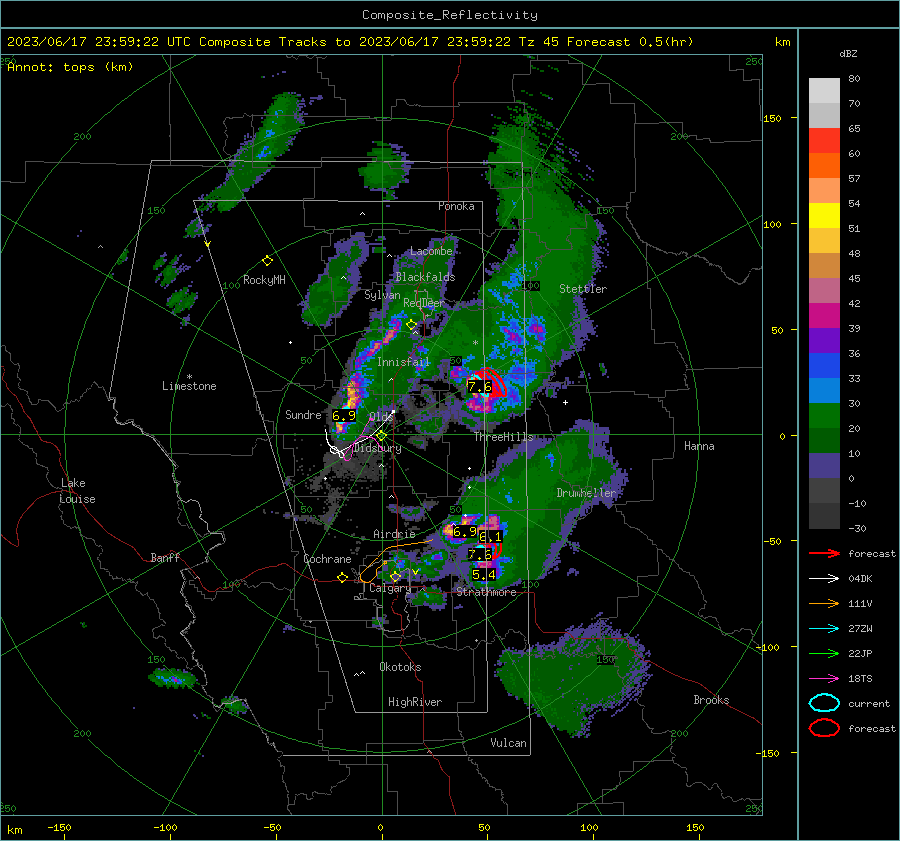Click the Composite_Reflectivity title

coord(450,15)
